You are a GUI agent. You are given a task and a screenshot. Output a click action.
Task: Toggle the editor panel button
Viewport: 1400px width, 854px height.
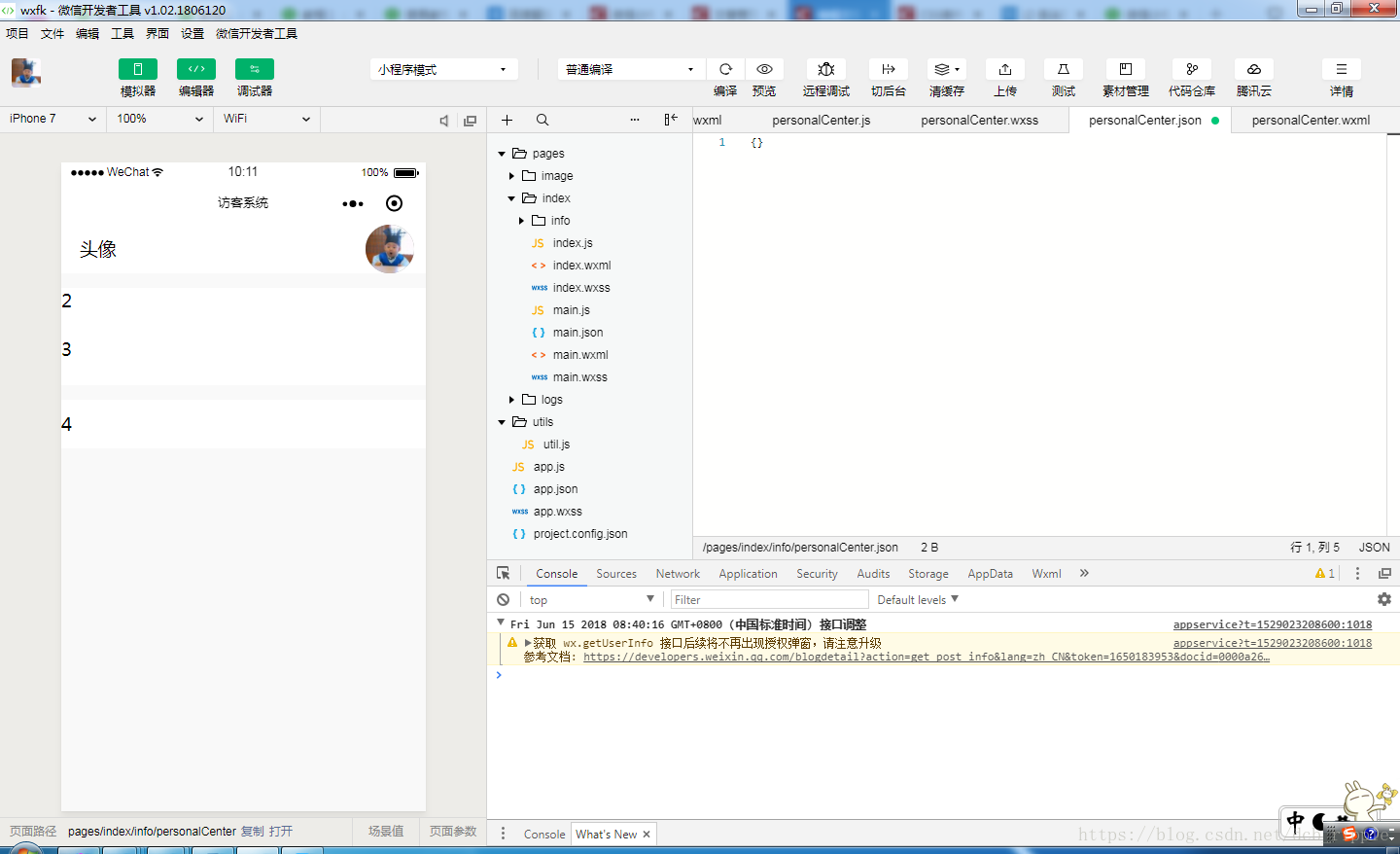pyautogui.click(x=196, y=69)
